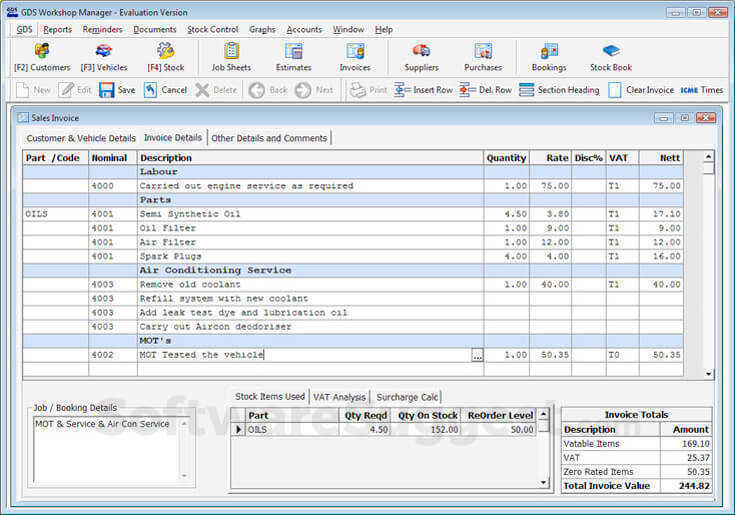
Task: Open the Stock Control menu
Action: point(213,30)
